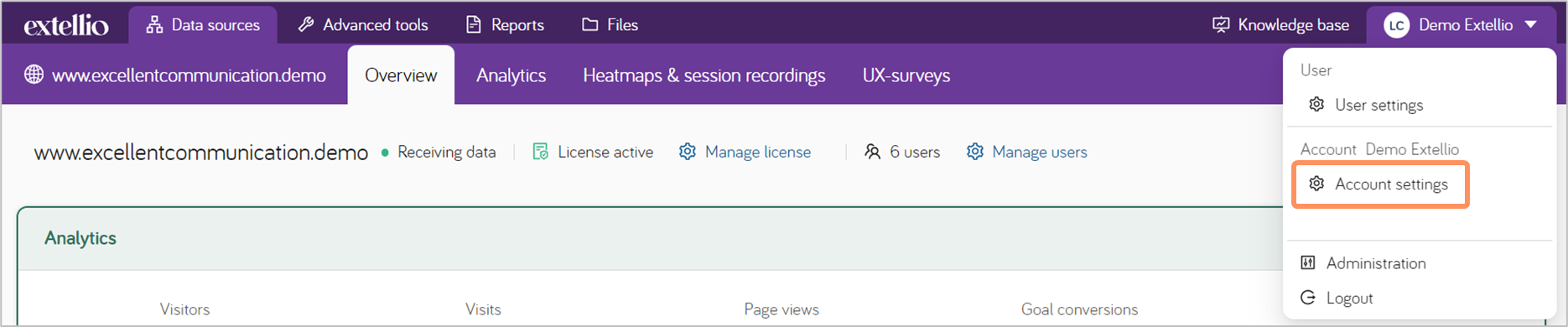Choose Logout from the account menu
The height and width of the screenshot is (327, 1568).
[1350, 298]
